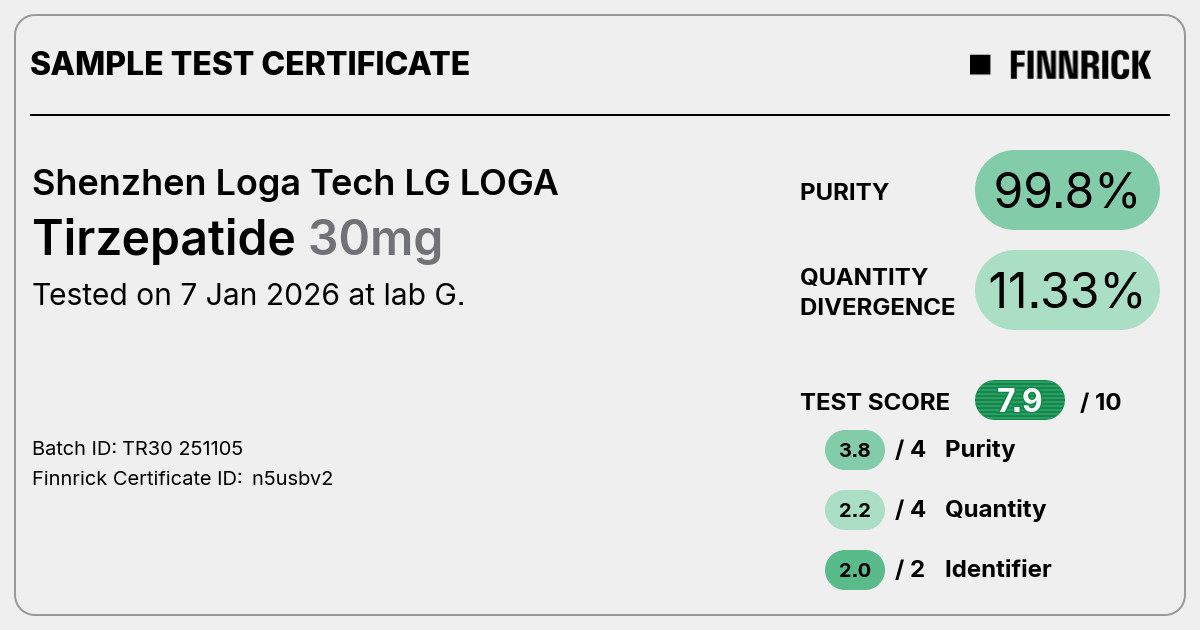Screen dimensions: 1200x630
Task: Click the Quantity score row label
Action: point(995,509)
